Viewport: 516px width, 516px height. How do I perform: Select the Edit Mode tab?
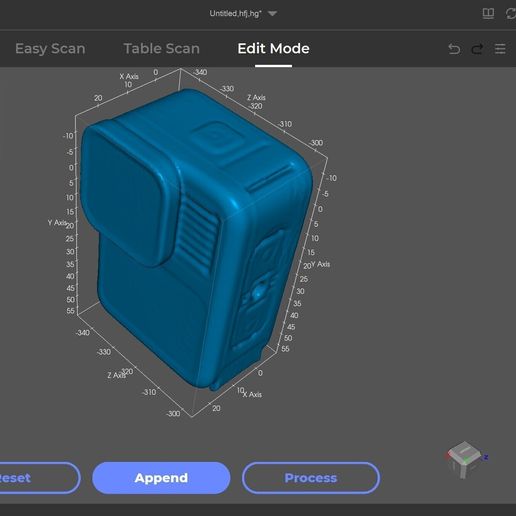[x=273, y=49]
